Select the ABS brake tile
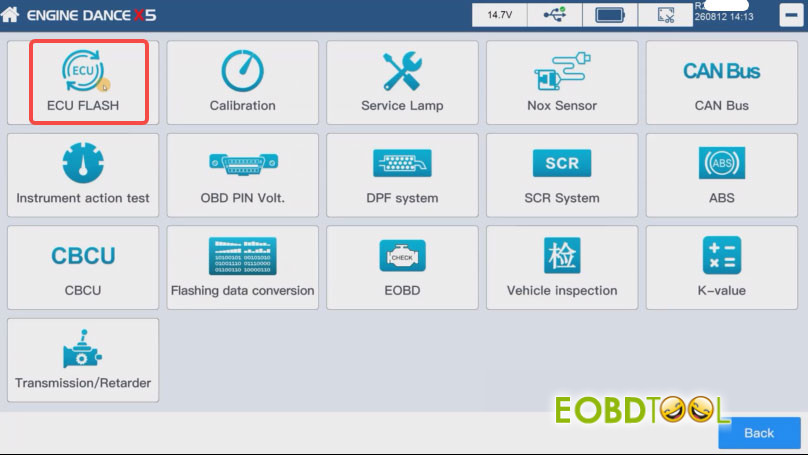This screenshot has height=455, width=808. click(722, 175)
